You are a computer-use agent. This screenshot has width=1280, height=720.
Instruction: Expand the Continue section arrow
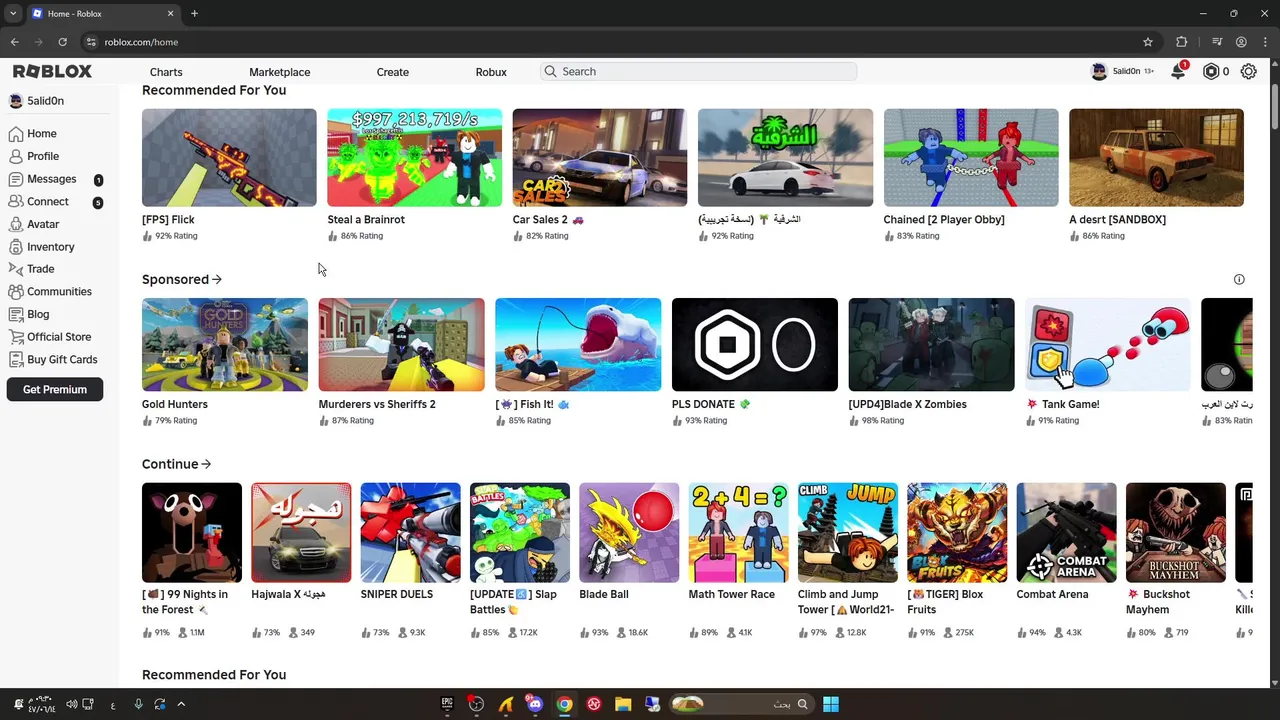pos(206,464)
